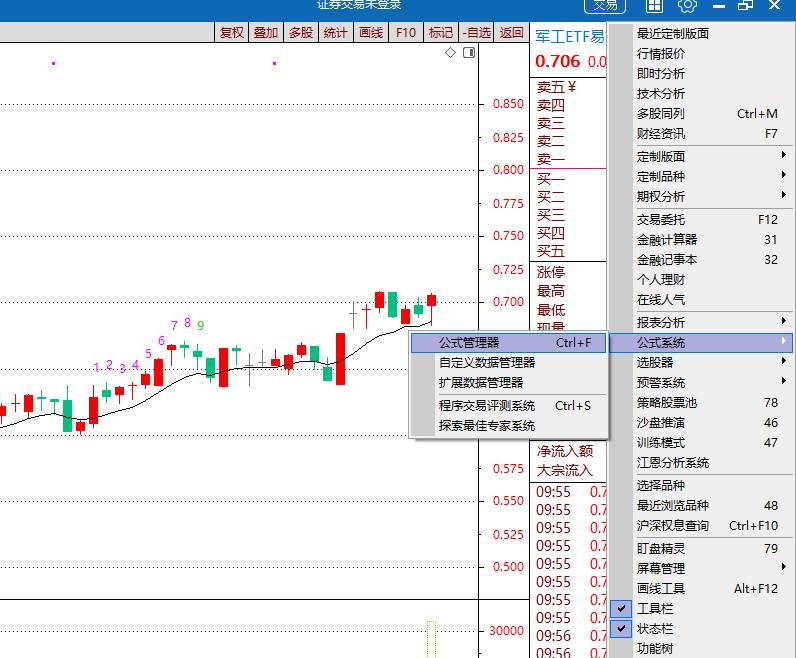
Task: Toggle 功能树 menu item
Action: click(701, 648)
